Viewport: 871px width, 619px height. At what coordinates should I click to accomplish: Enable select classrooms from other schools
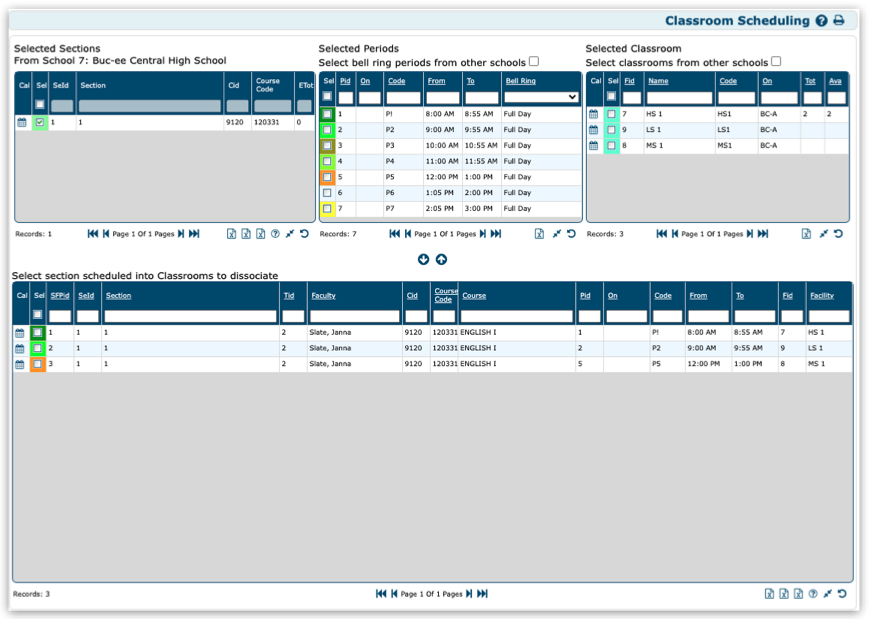(x=776, y=62)
